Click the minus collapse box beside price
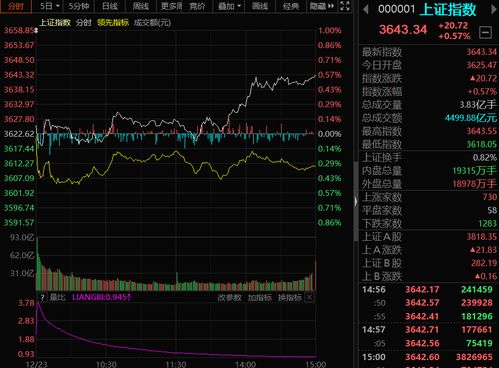The height and width of the screenshot is (368, 499). click(485, 32)
